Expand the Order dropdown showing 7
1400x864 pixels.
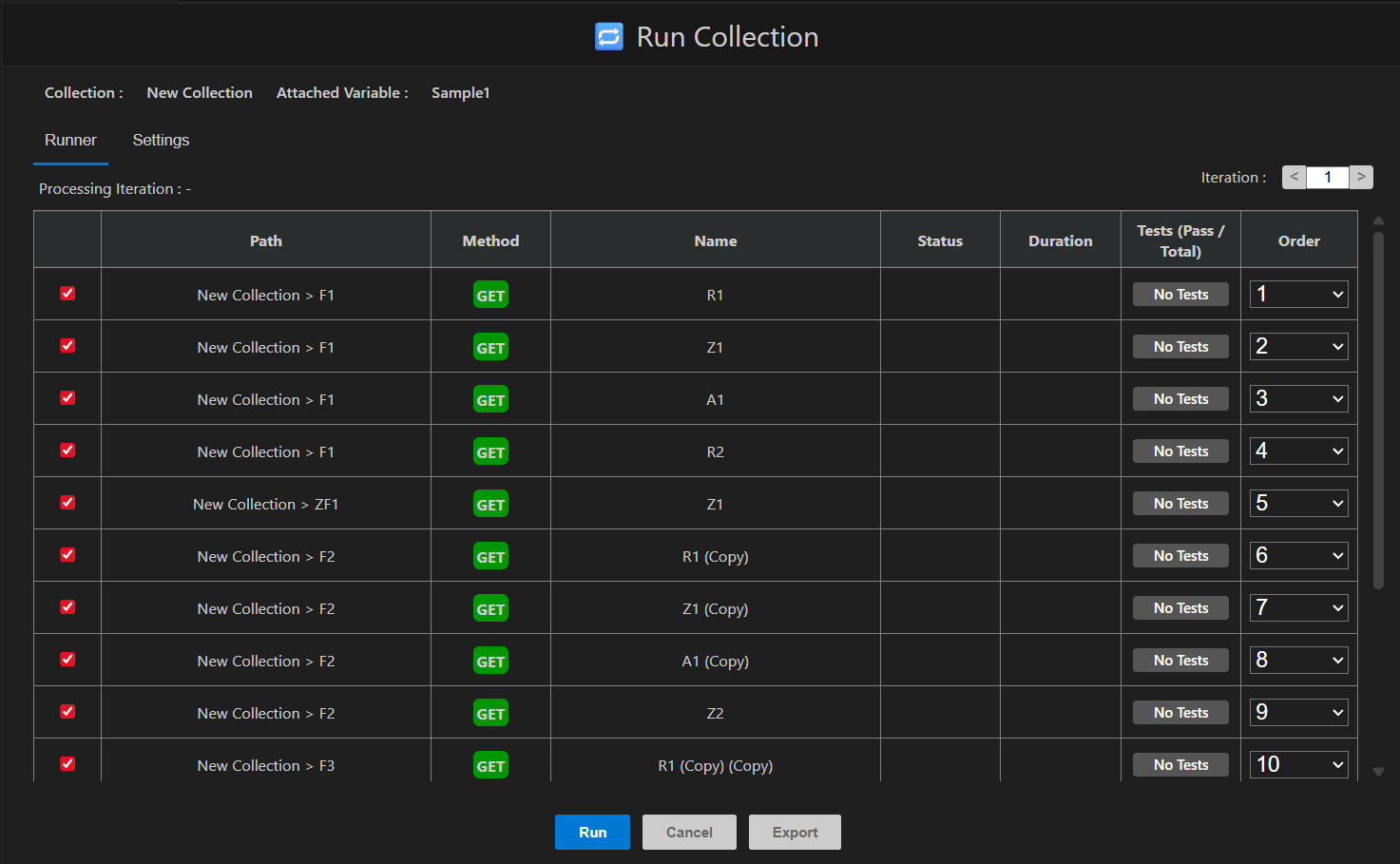(1298, 607)
